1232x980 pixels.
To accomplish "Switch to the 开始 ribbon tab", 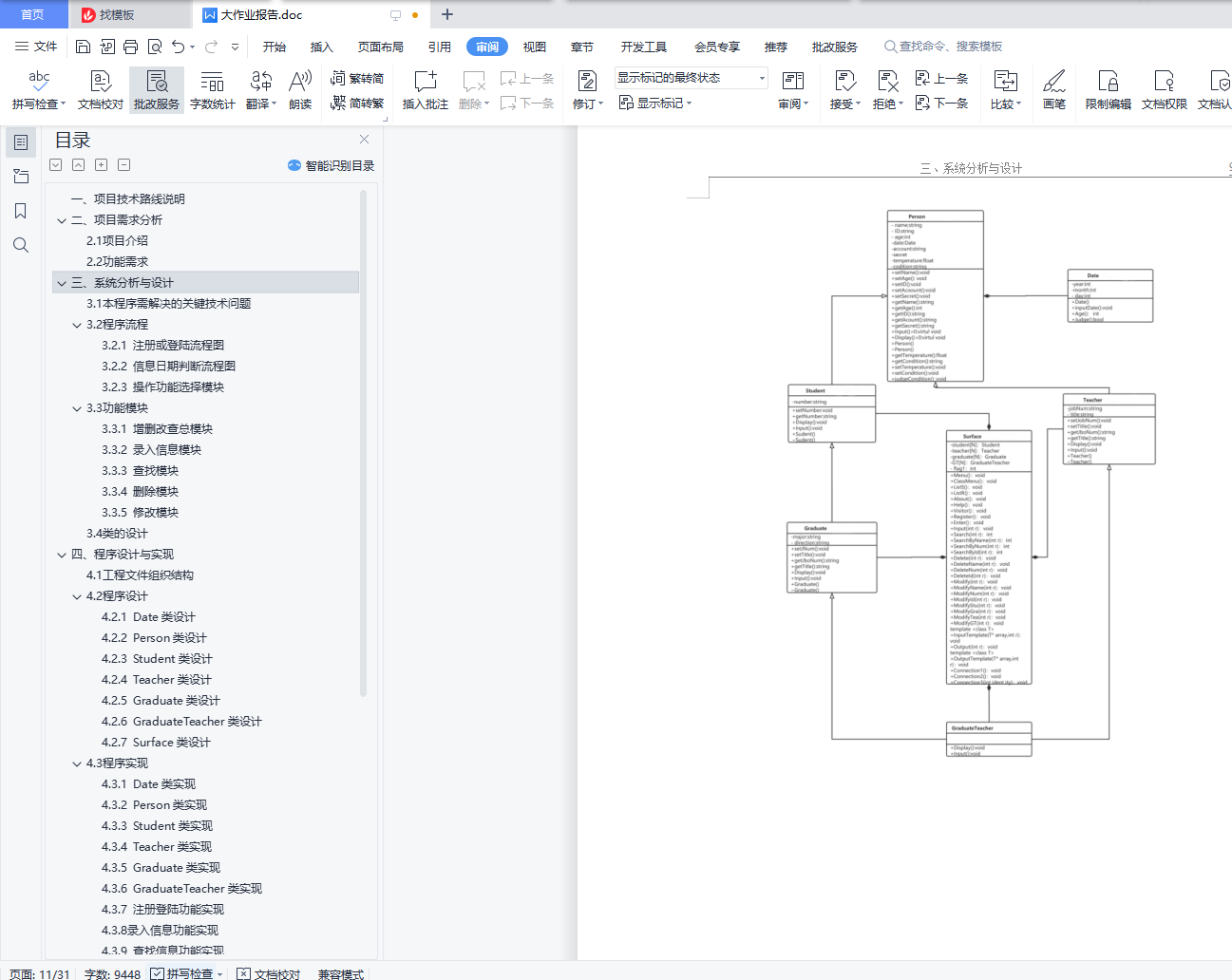I will (x=275, y=47).
